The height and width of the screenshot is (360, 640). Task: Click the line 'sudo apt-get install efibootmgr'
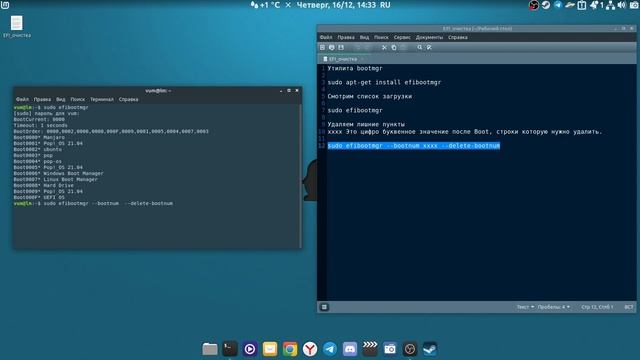click(x=384, y=82)
